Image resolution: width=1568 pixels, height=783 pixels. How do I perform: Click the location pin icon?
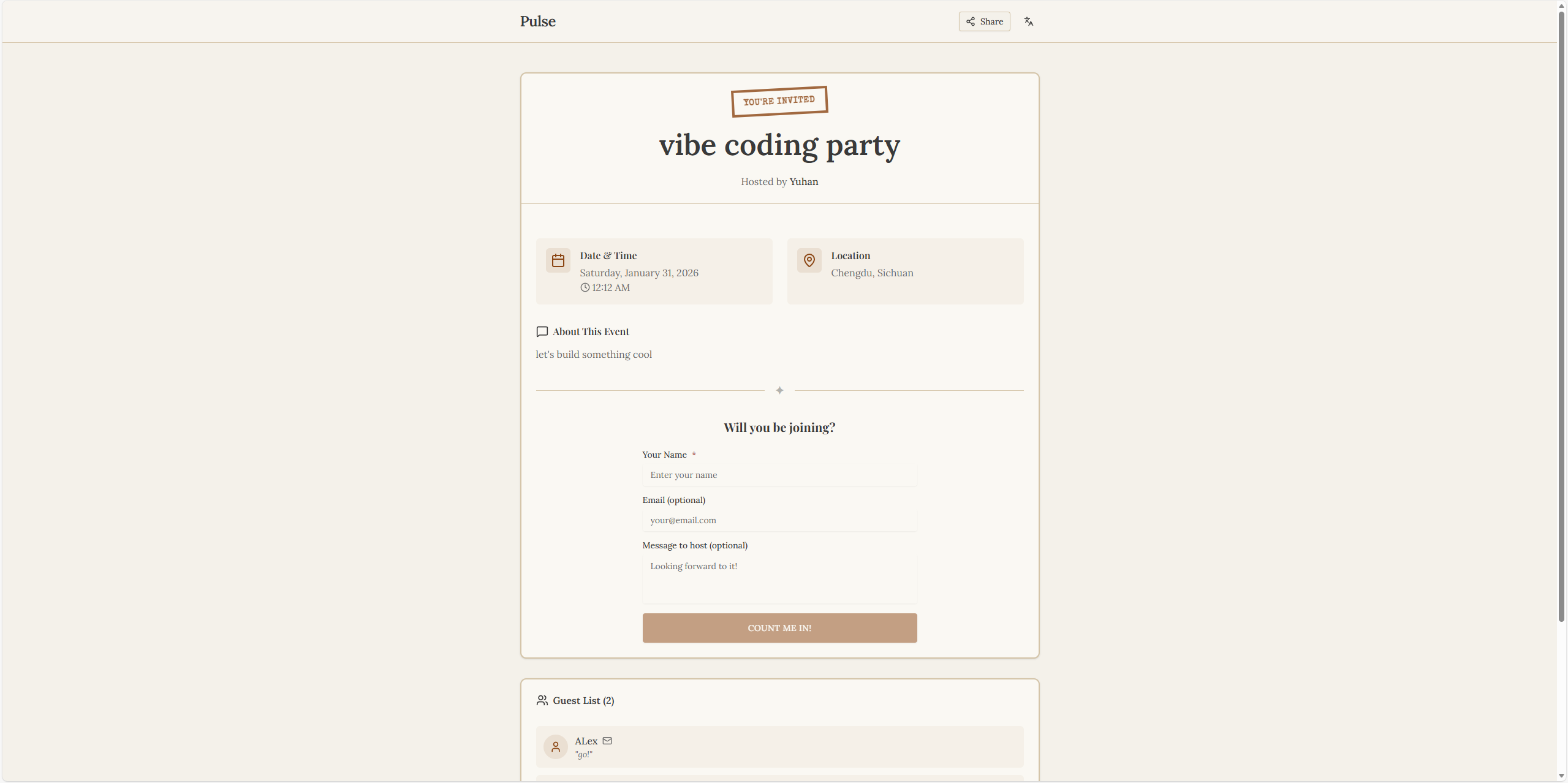click(809, 260)
